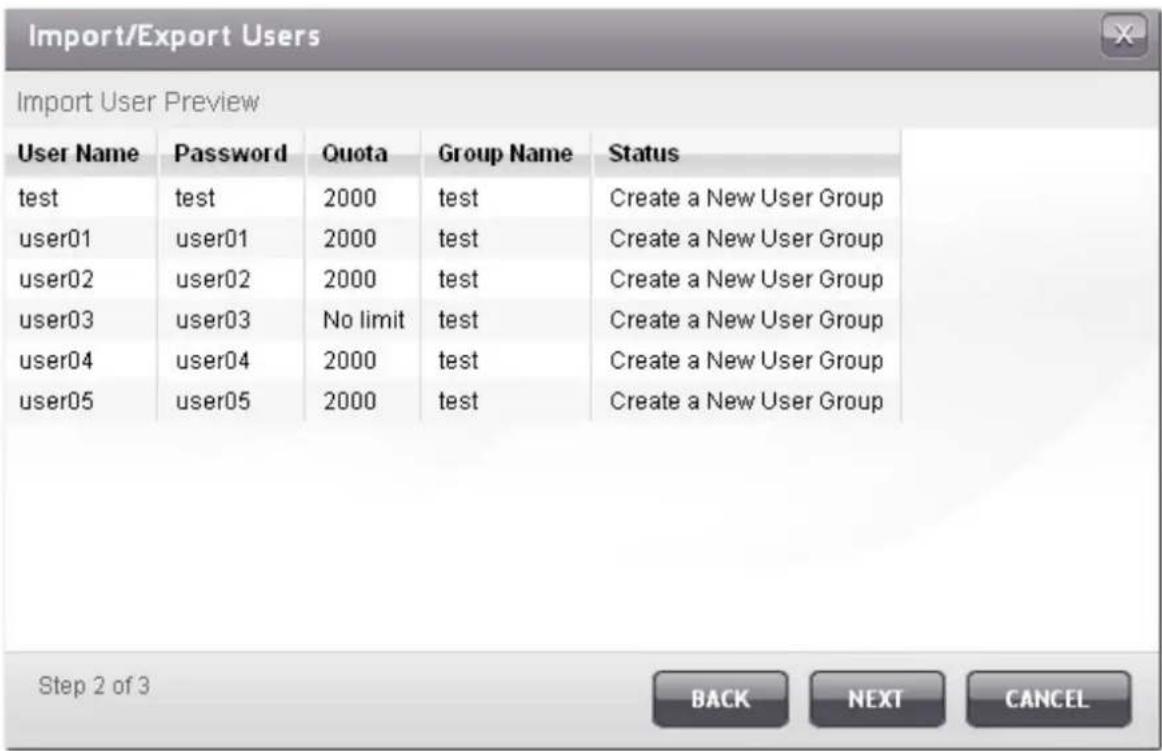Select user name 'user05'

56,401
